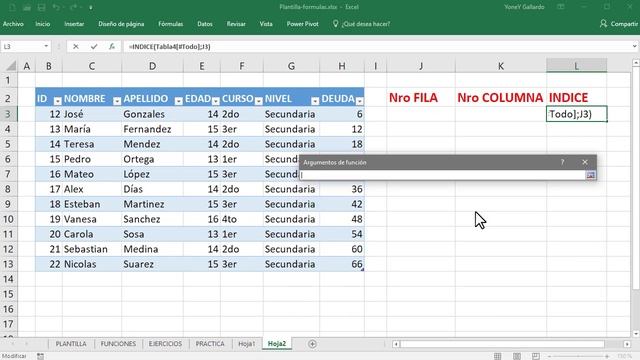Click the red INDICE heading cell
Viewport: 640px width, 360px height.
click(x=576, y=98)
